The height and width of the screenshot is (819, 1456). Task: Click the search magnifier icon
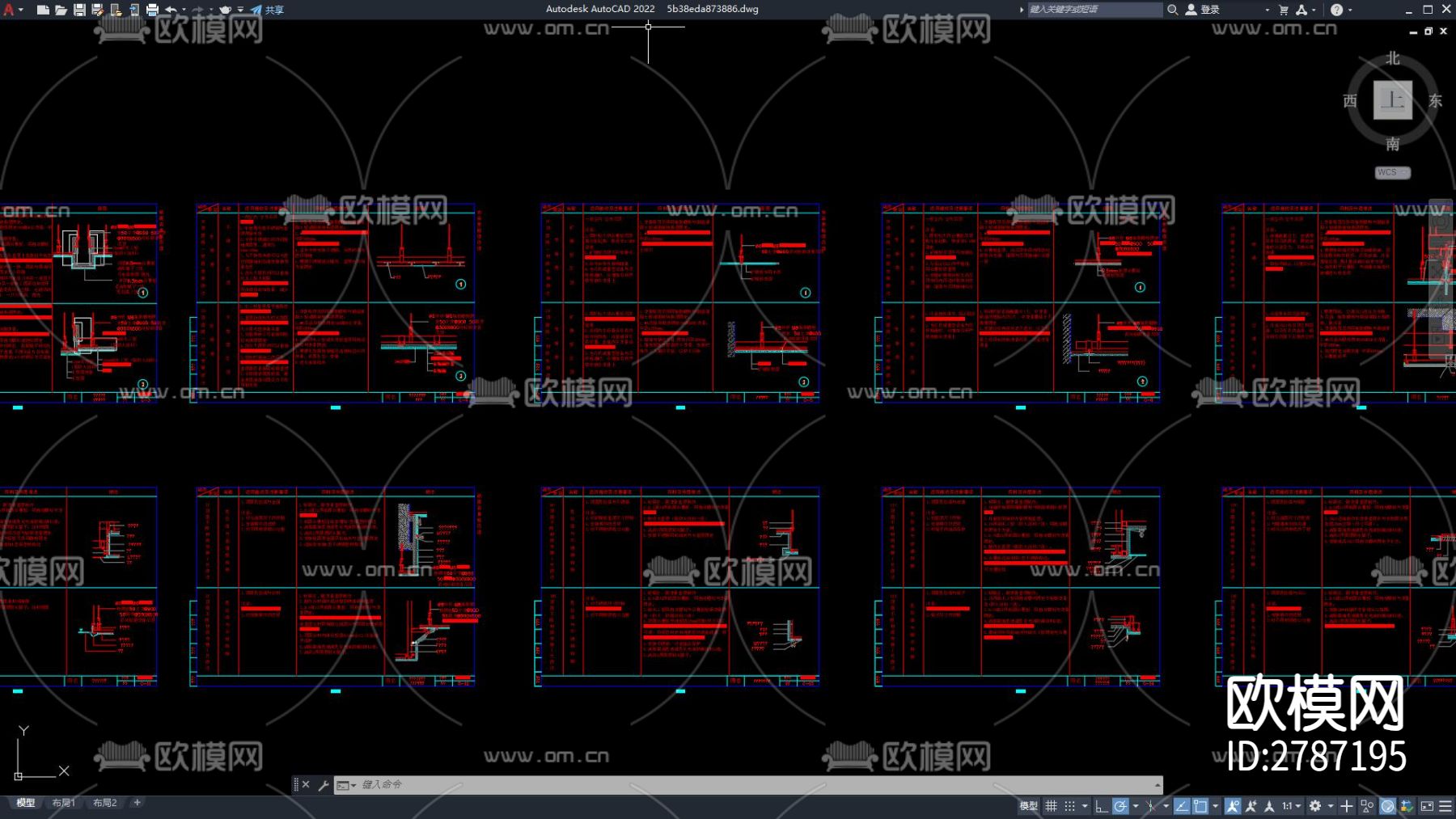click(1172, 10)
